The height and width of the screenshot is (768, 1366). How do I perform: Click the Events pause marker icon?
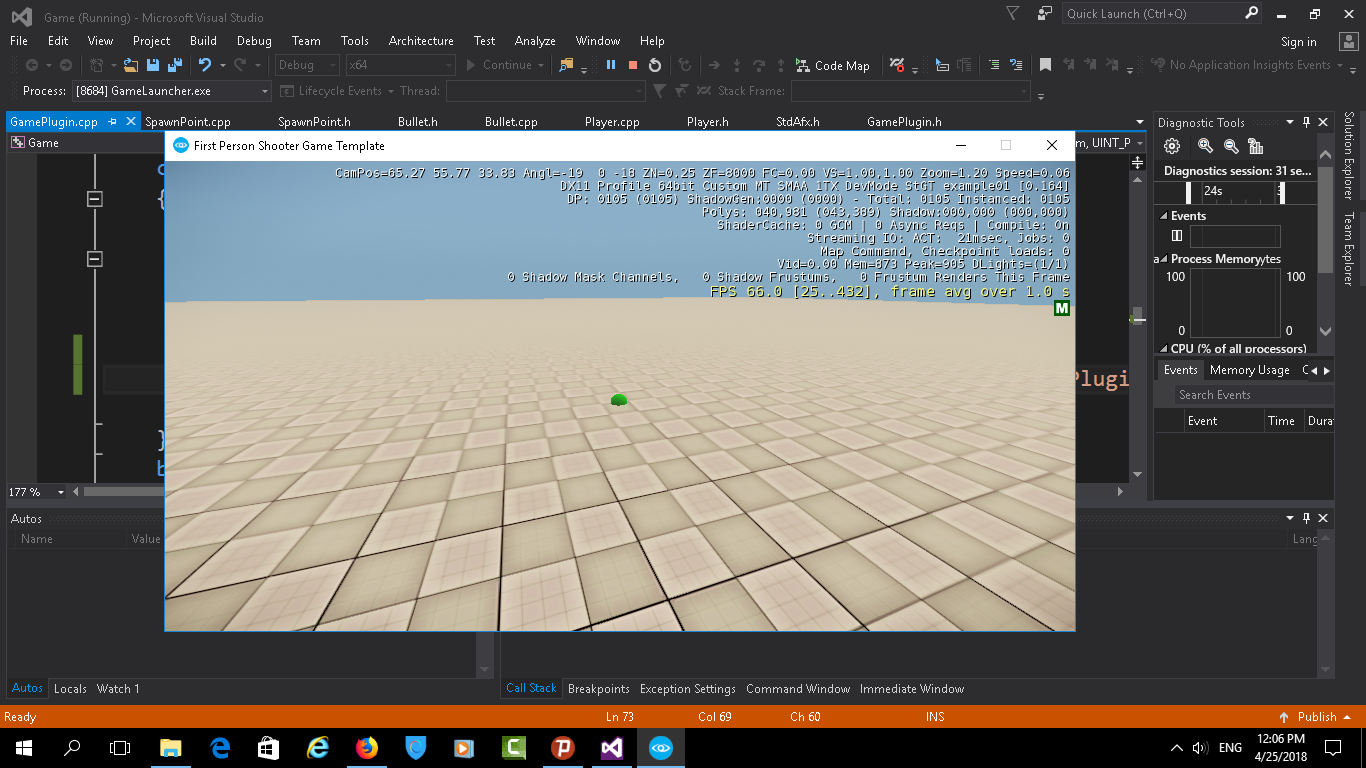1177,236
